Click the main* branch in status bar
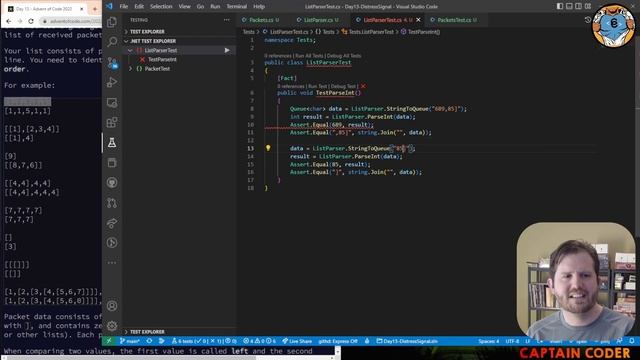 tap(130, 341)
